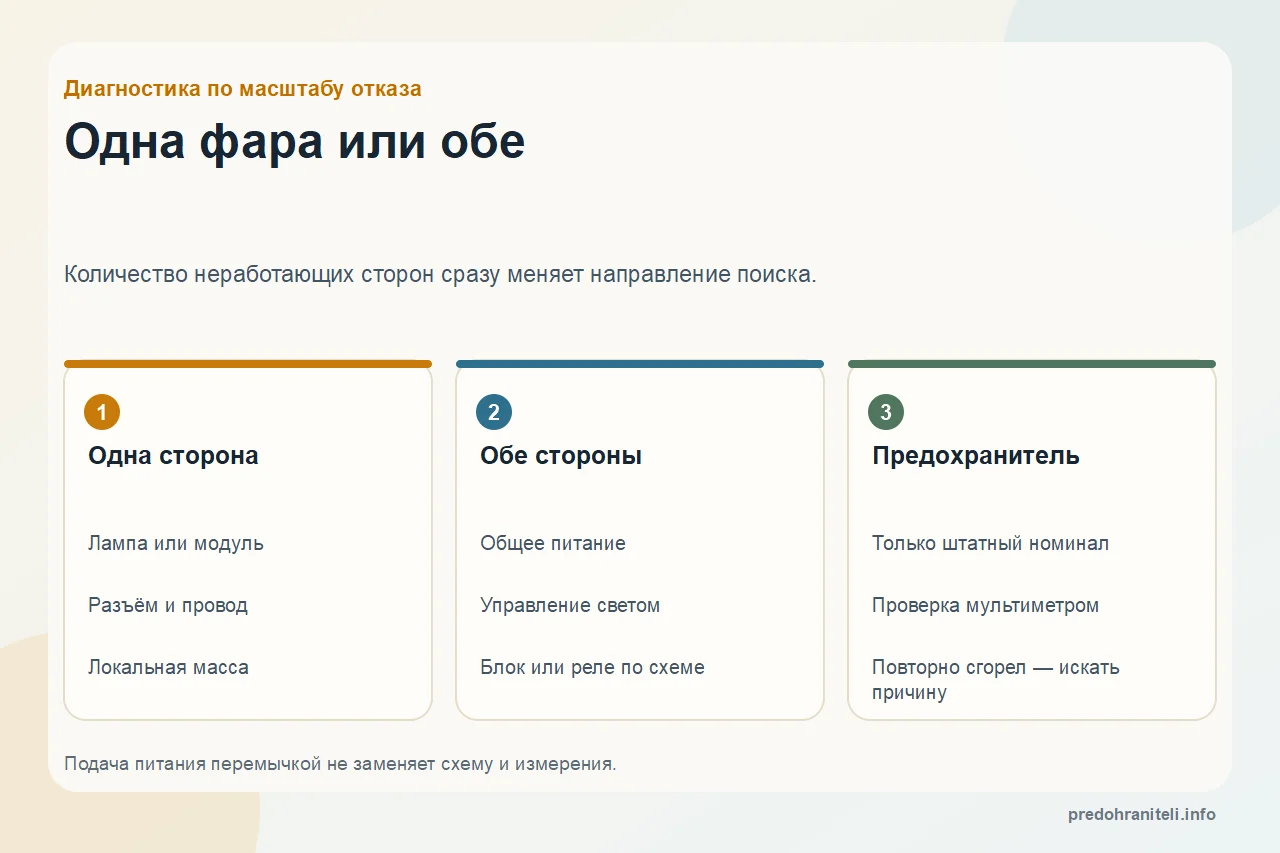This screenshot has height=853, width=1280.
Task: Click 'Управление светом' item
Action: (x=570, y=606)
